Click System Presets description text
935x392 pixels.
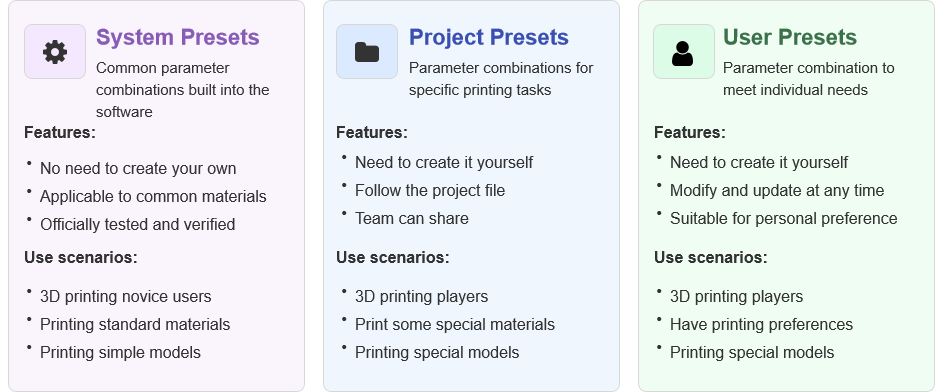point(182,90)
